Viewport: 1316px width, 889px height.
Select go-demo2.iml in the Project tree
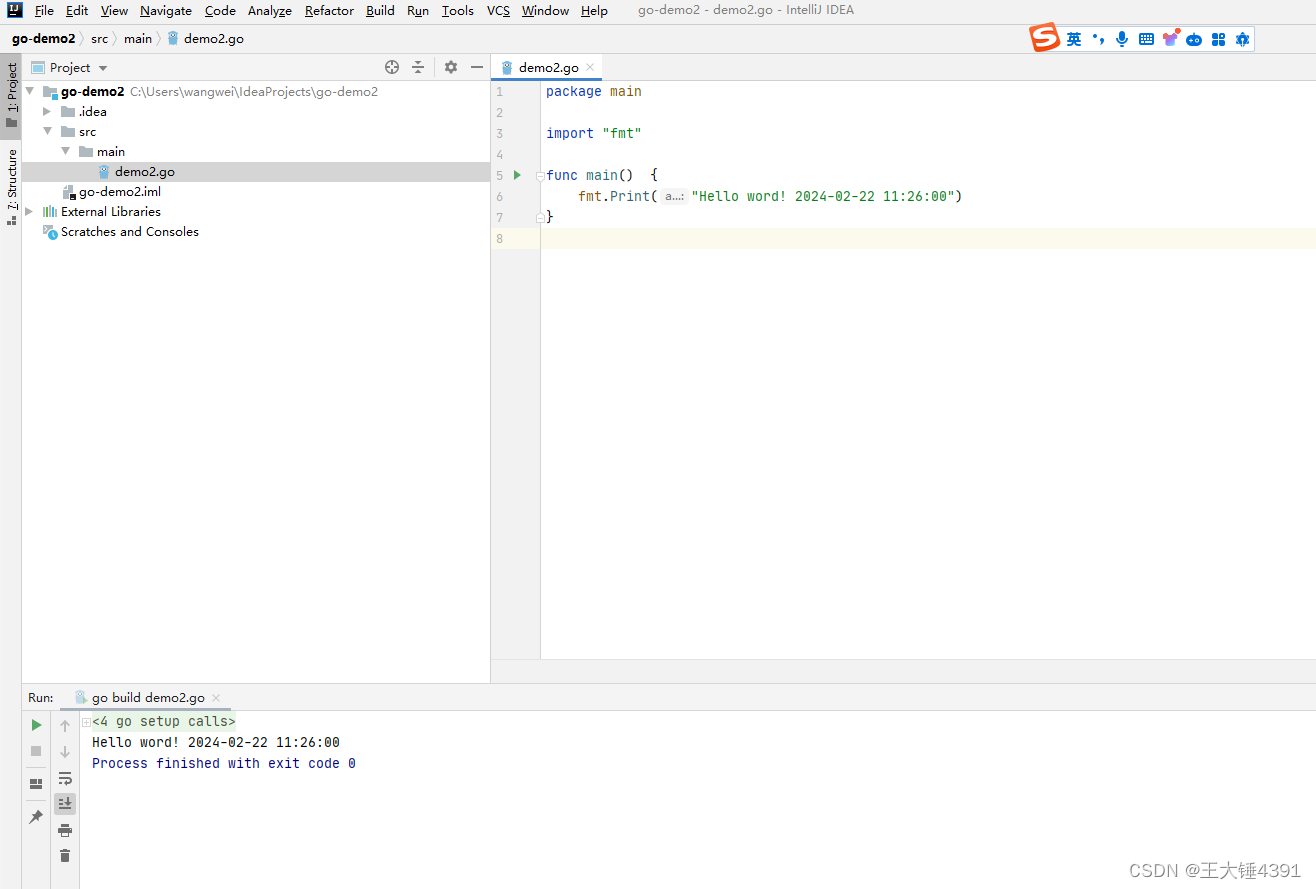pos(120,191)
